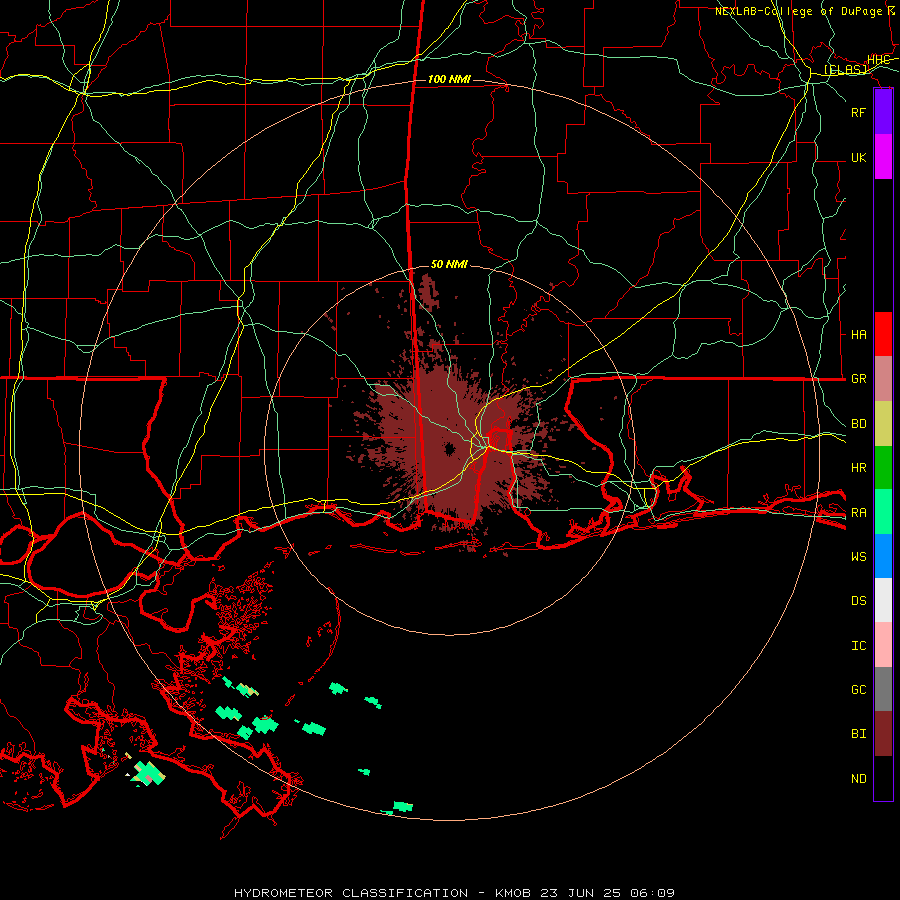Click the Hydrometeor Classification KMOB caption

tap(454, 893)
